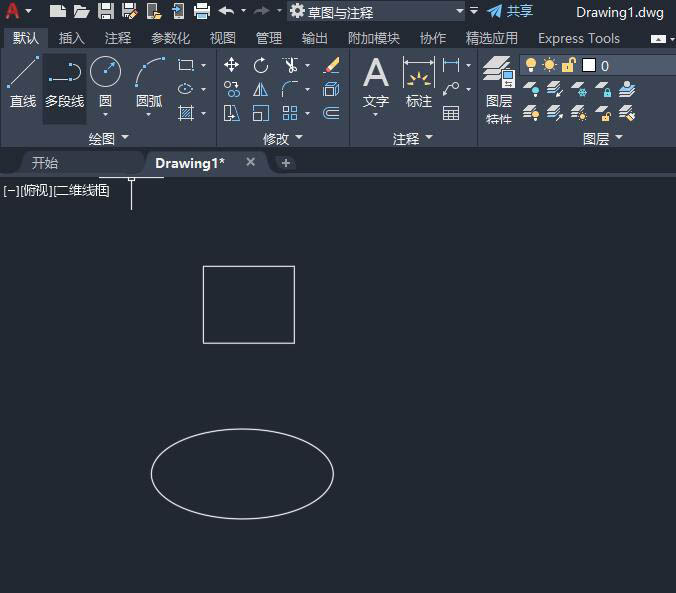Click layer 0 white color swatch
This screenshot has height=593, width=676.
tap(589, 66)
